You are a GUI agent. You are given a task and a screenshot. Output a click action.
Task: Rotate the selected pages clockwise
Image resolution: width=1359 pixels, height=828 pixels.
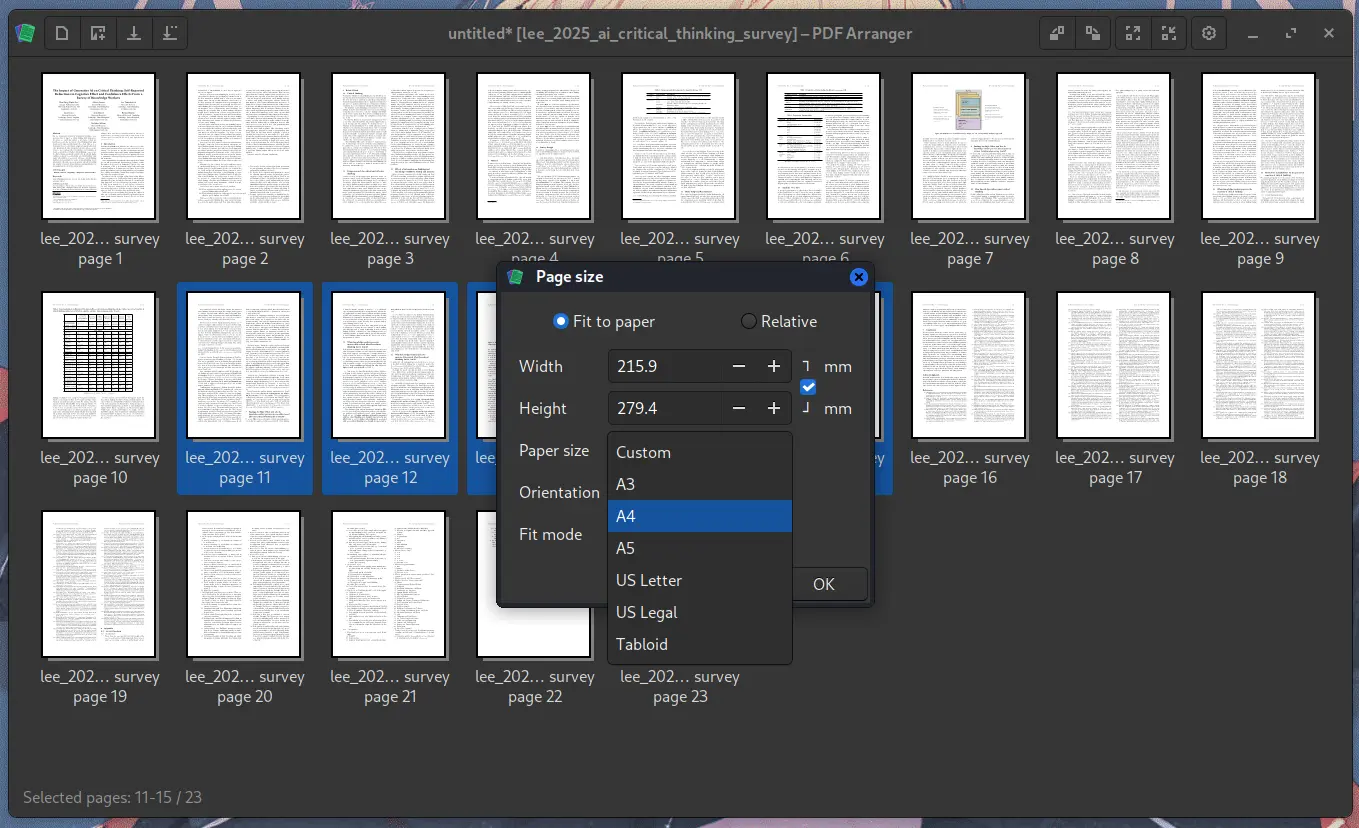click(1093, 33)
